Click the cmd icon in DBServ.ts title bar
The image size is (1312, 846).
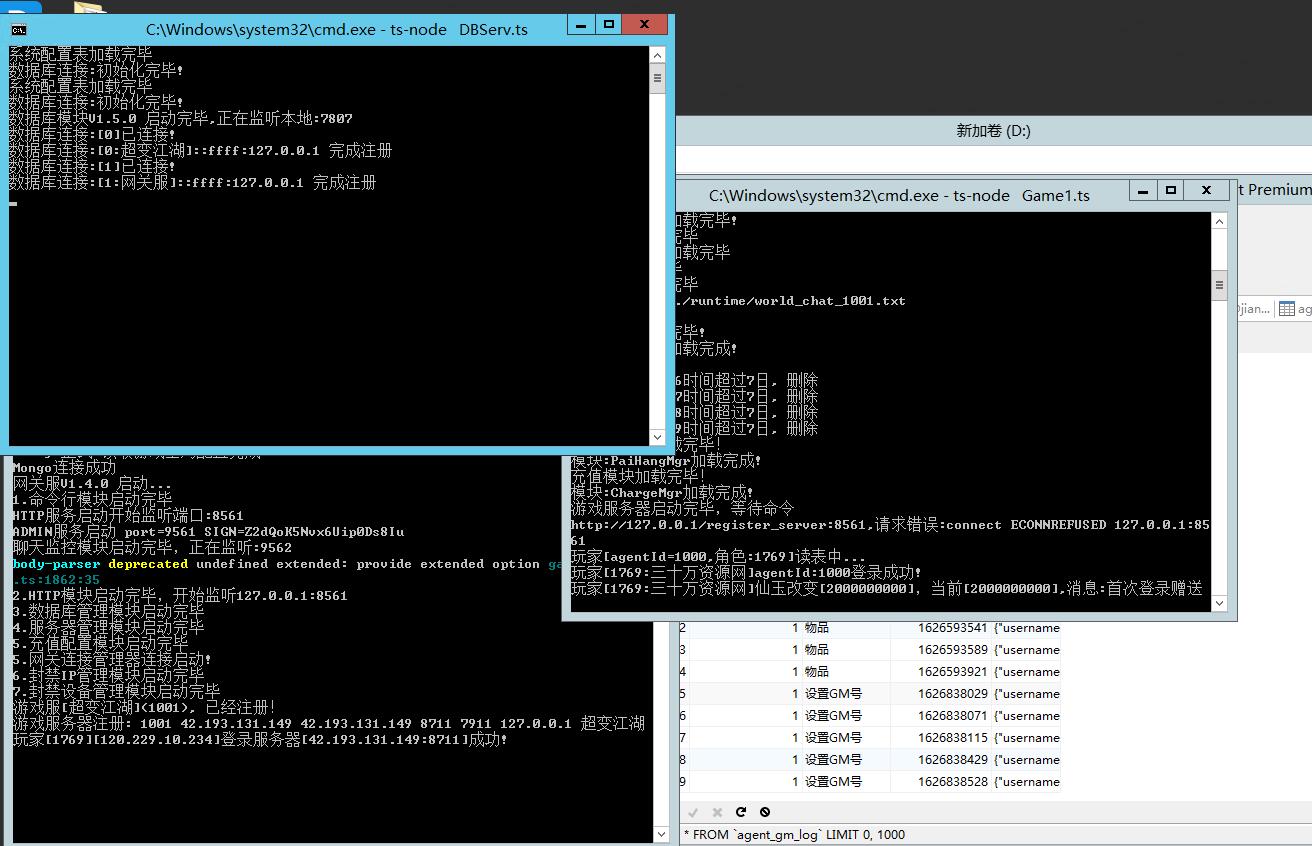click(19, 30)
